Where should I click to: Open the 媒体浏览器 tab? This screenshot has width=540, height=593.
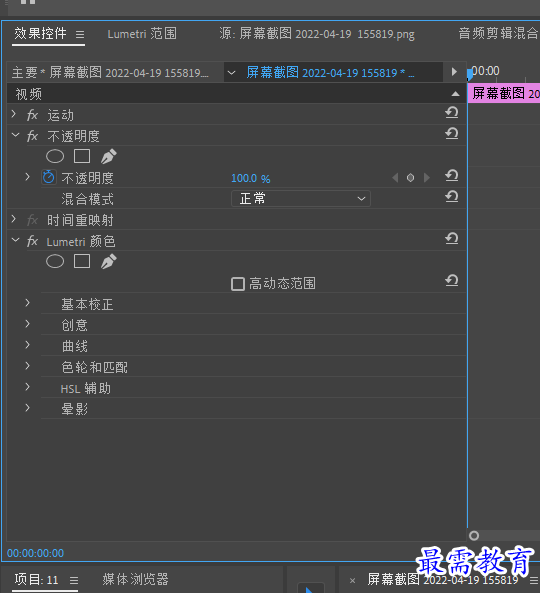(x=135, y=579)
